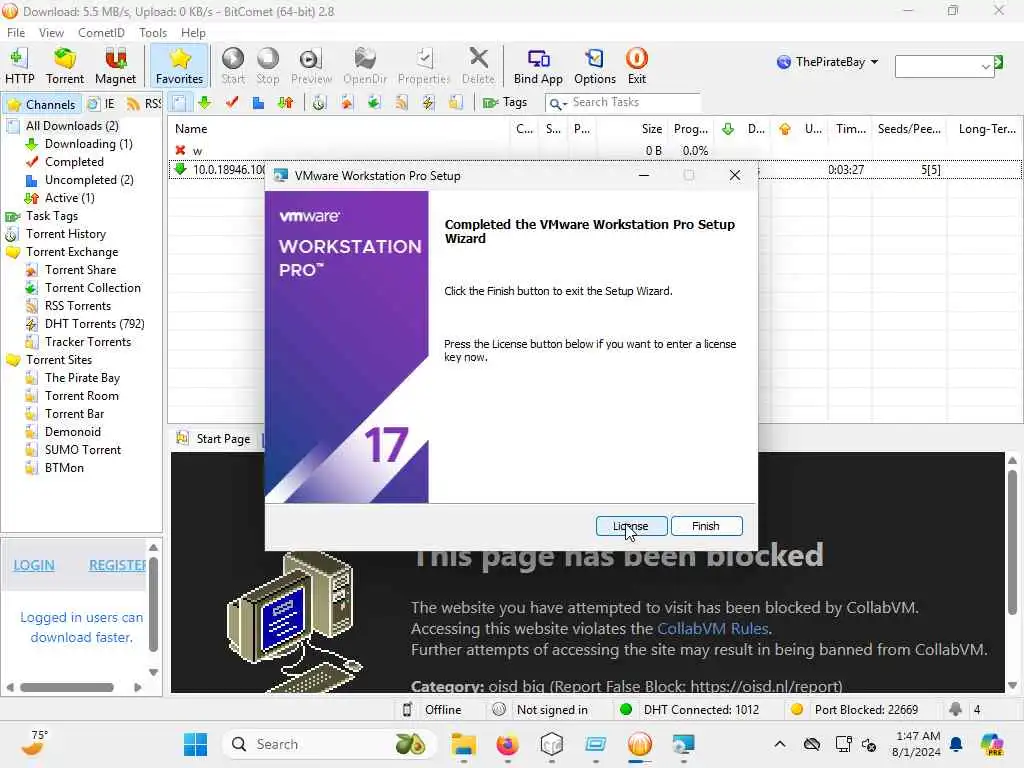
Task: Click the Exit power icon
Action: 637,66
